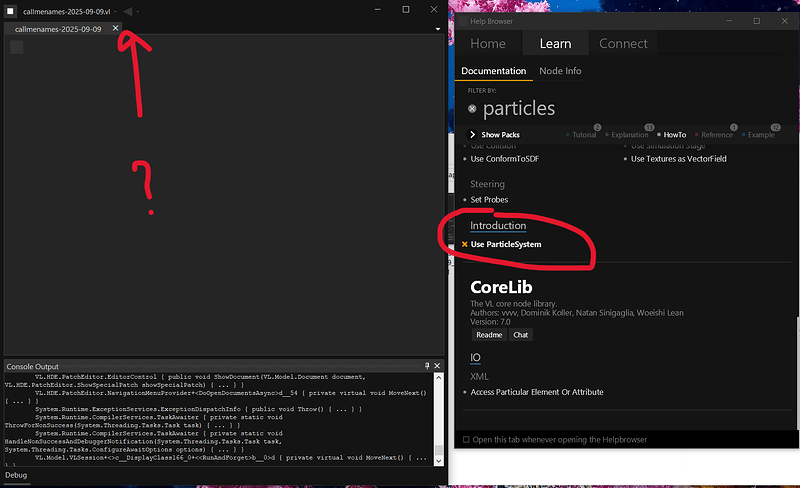Open the document tab list dropdown
The width and height of the screenshot is (800, 488).
point(438,29)
